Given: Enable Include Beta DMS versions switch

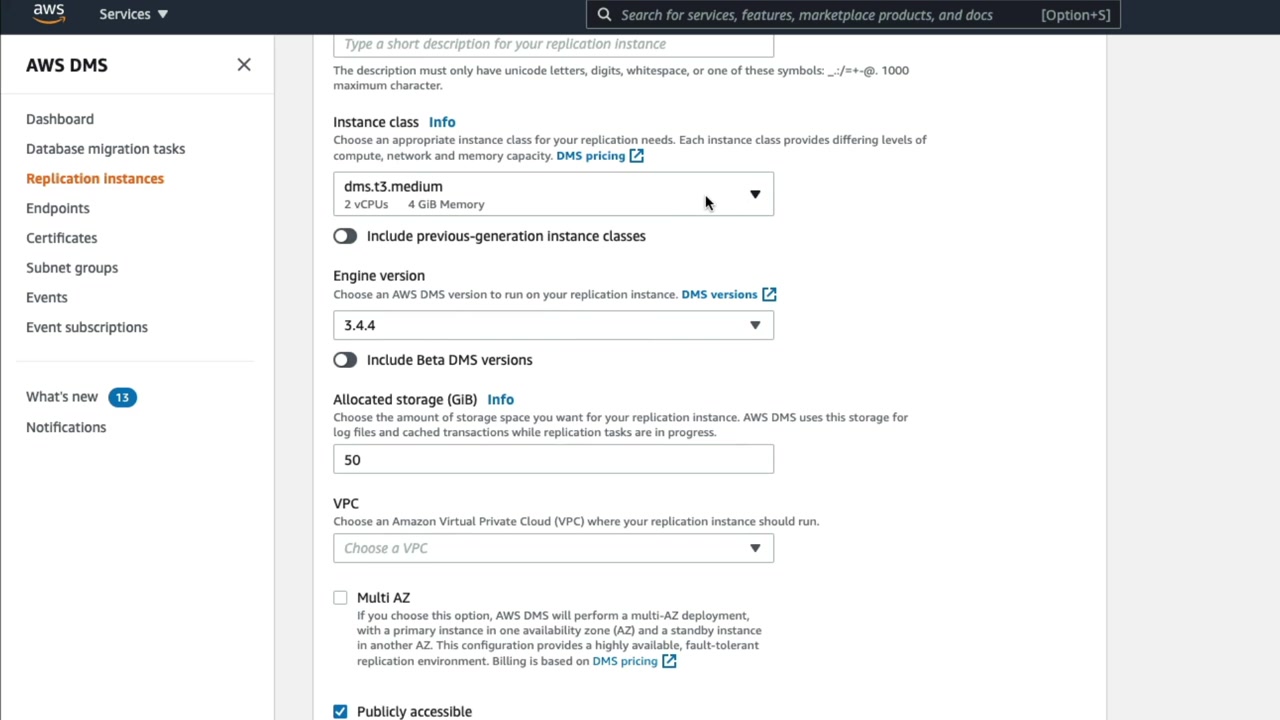Looking at the screenshot, I should click(345, 360).
